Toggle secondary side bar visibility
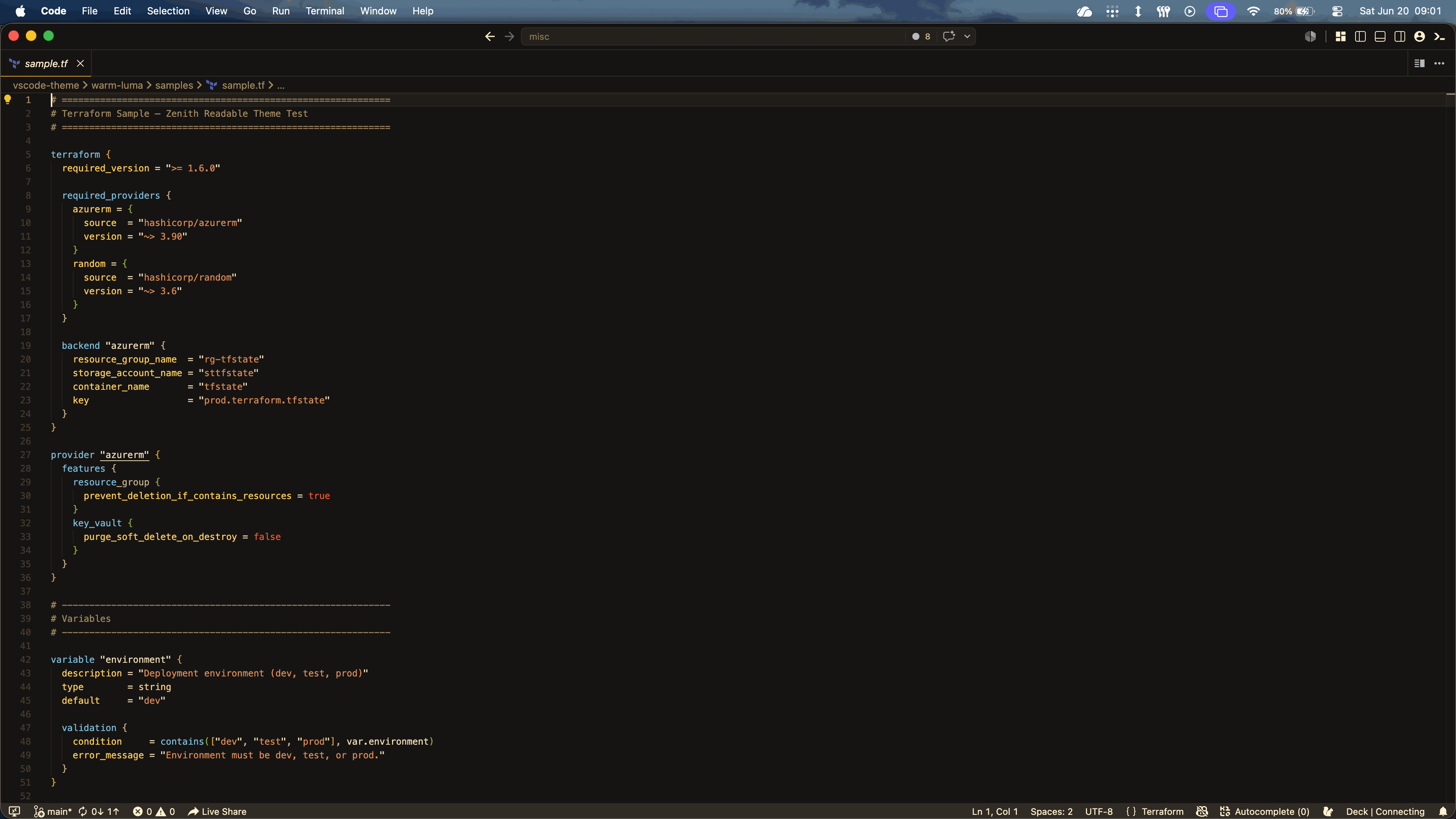Image resolution: width=1456 pixels, height=819 pixels. coord(1400,36)
